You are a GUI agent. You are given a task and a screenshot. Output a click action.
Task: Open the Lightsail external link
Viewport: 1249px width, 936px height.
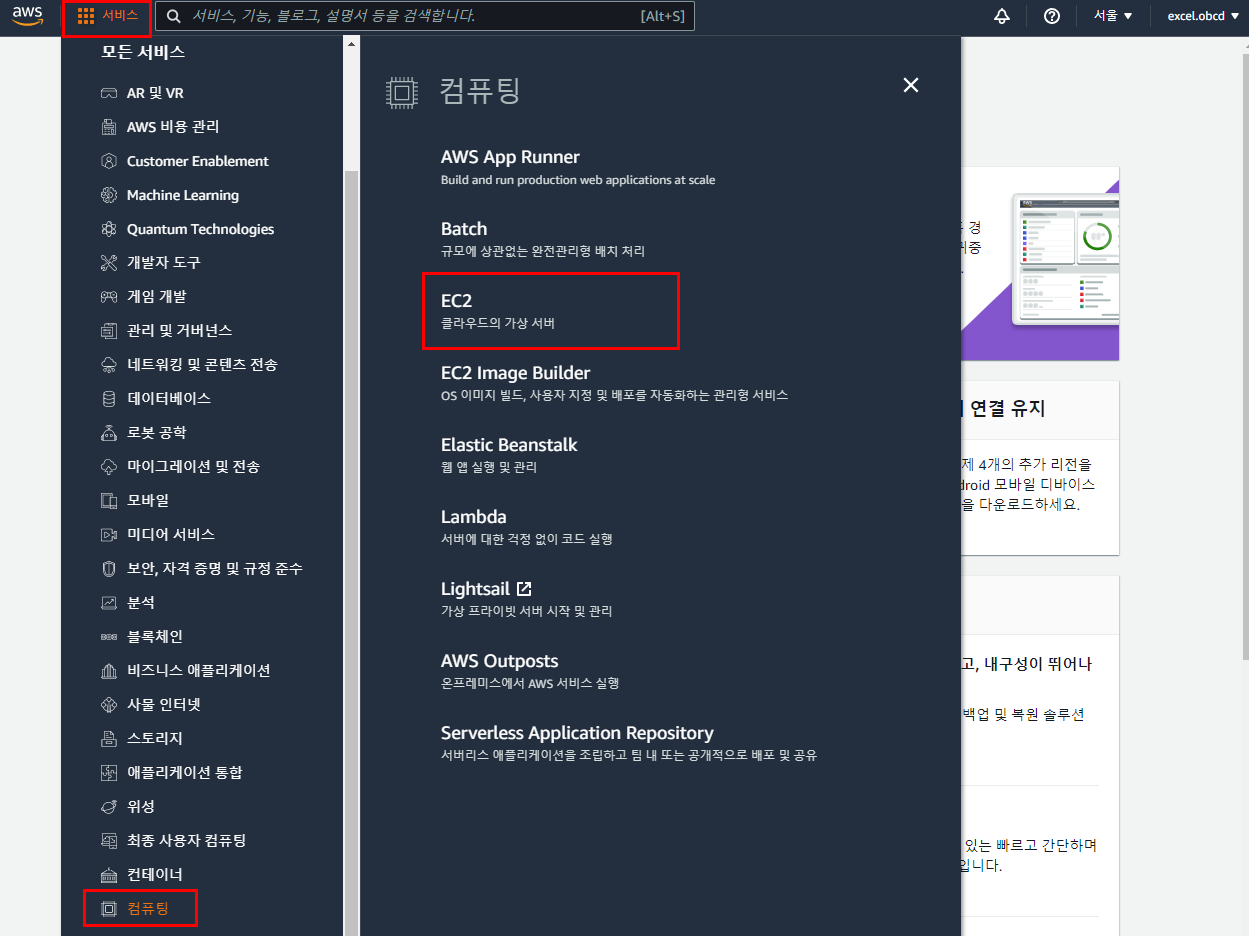click(486, 589)
